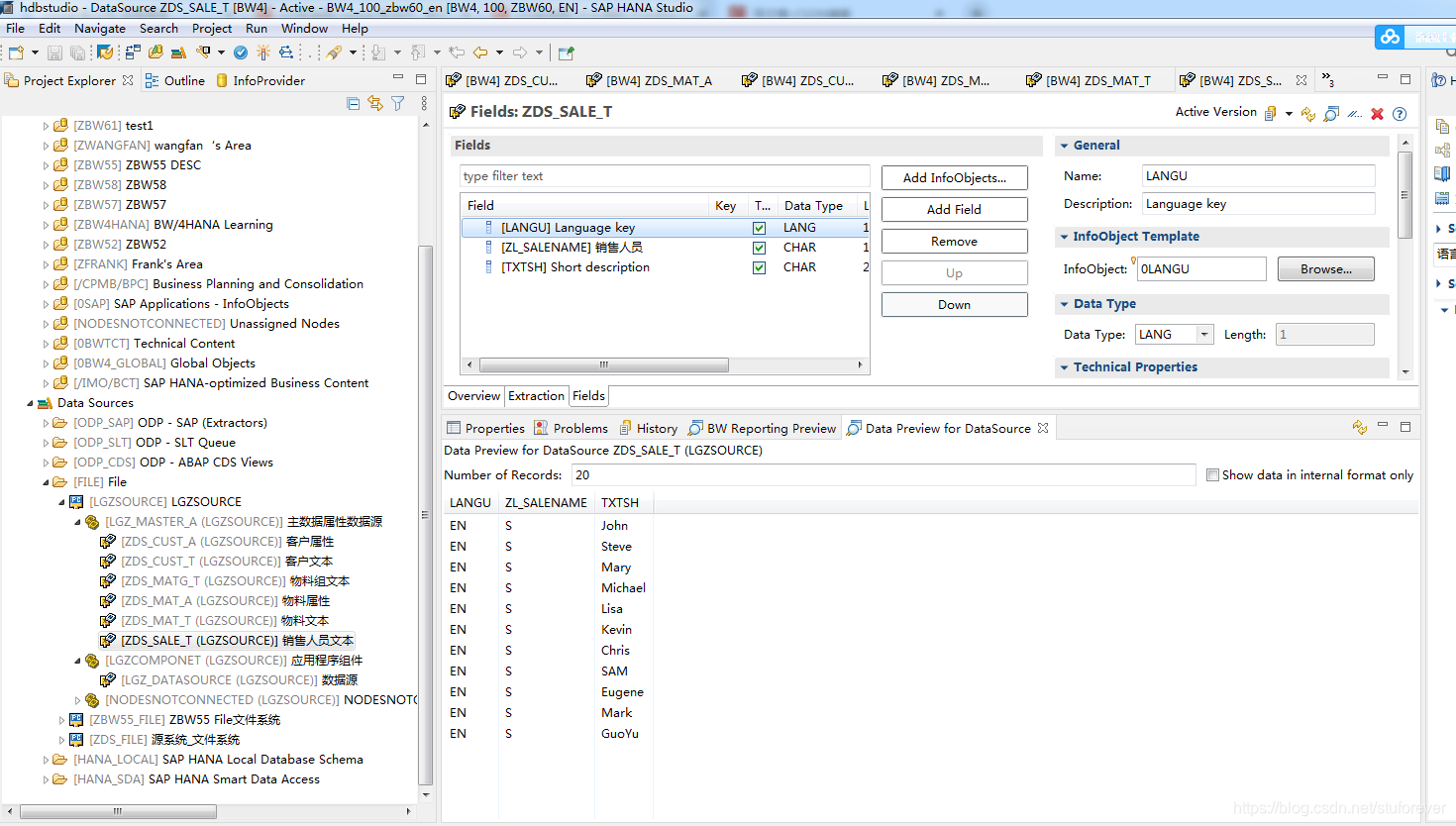Click the type filter text field
This screenshot has width=1456, height=826.
(x=665, y=176)
